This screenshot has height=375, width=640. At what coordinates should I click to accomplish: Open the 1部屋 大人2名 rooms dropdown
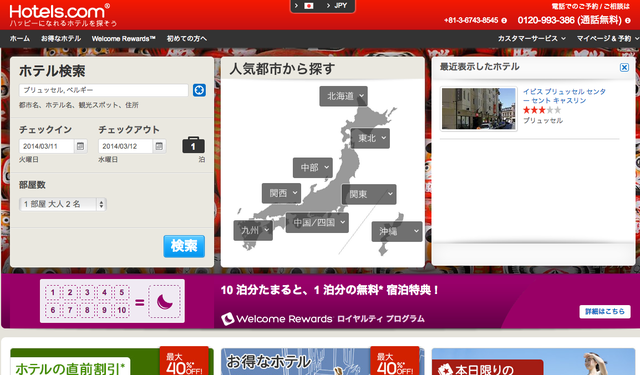(x=63, y=204)
